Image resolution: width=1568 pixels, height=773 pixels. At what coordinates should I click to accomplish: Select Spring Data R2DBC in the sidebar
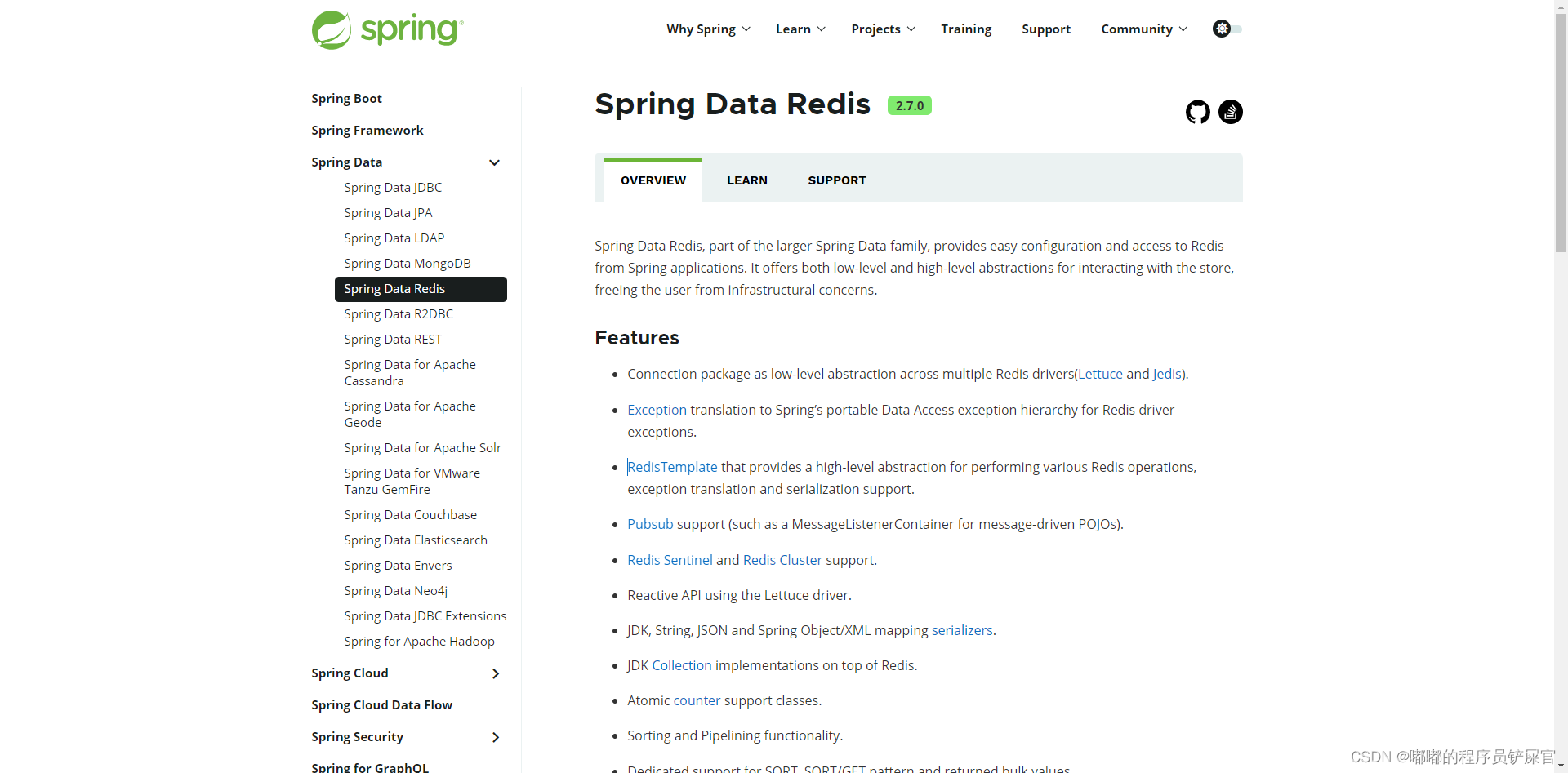(x=399, y=314)
